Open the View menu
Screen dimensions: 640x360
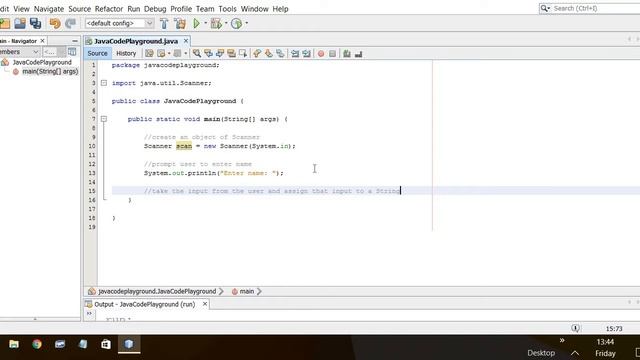(x=21, y=9)
